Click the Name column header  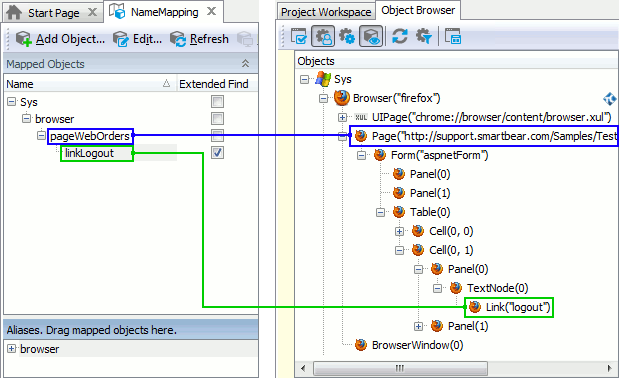coord(90,84)
